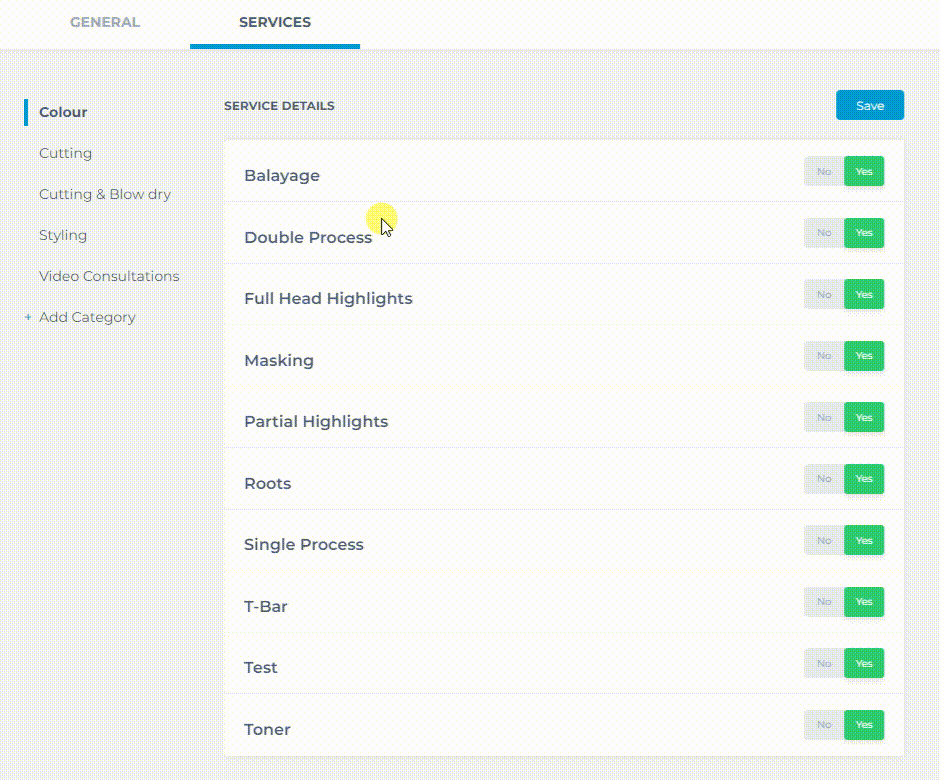
Task: Click Yes for Single Process
Action: coord(864,540)
